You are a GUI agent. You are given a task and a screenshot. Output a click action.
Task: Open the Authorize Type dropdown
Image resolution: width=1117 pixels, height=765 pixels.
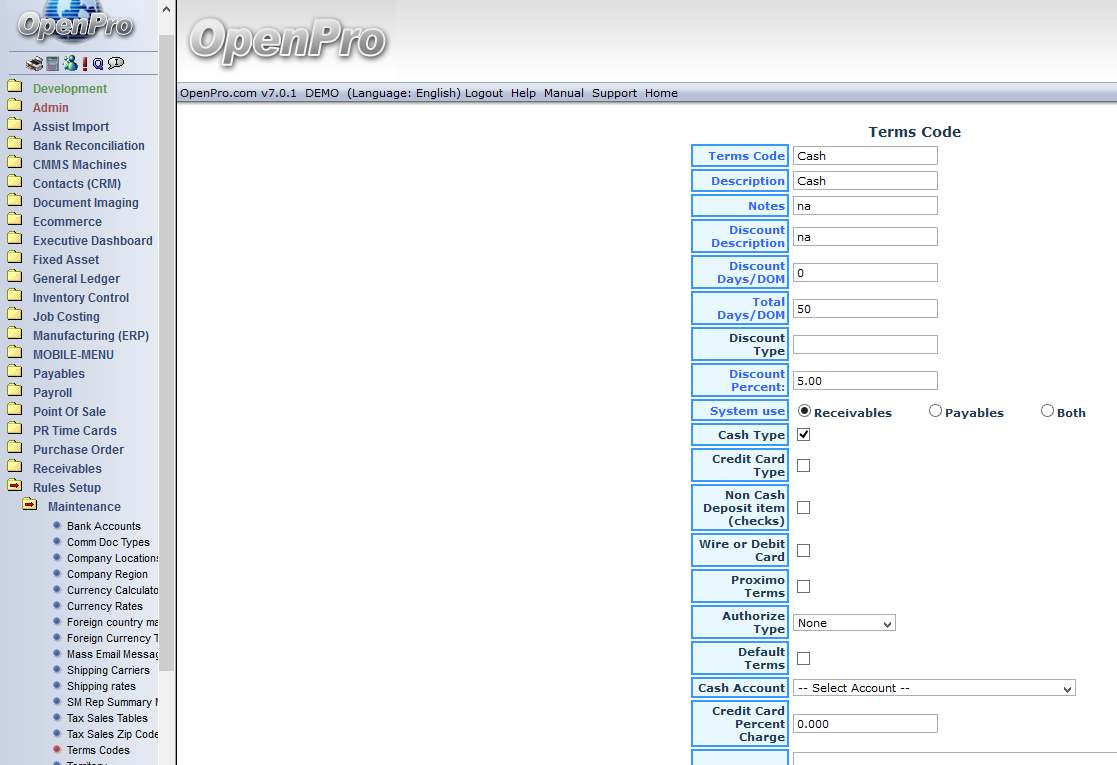844,623
